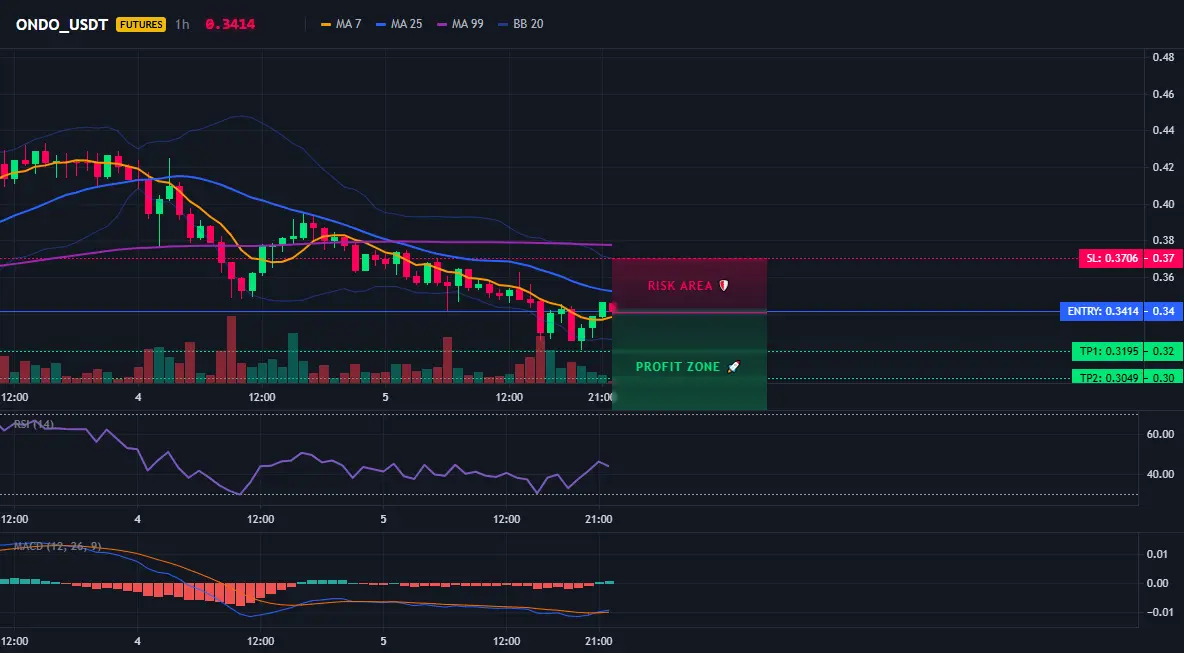
Task: Toggle the MA 99 legend entry
Action: tap(460, 24)
